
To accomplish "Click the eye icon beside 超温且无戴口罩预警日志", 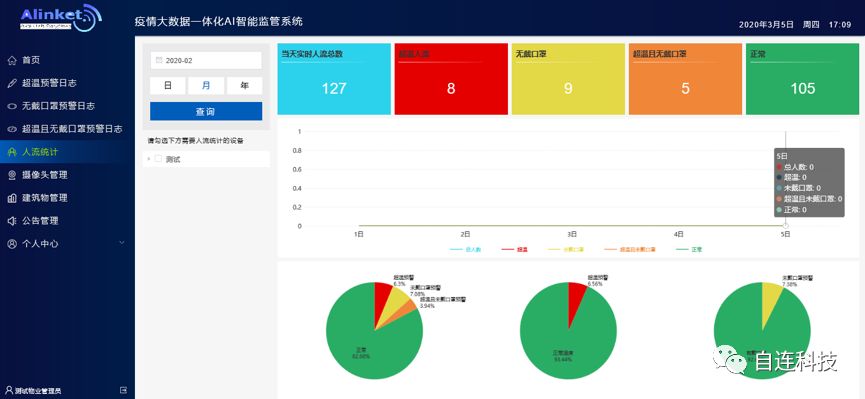I will (12, 129).
